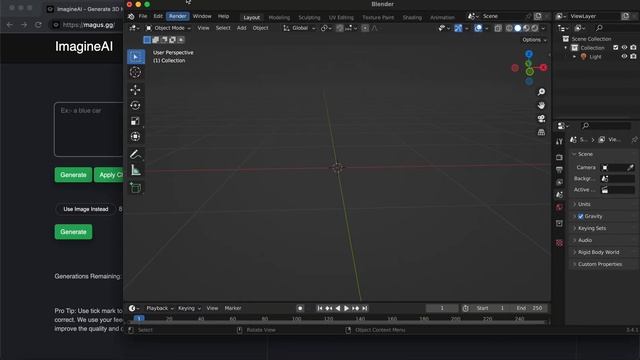Select the Move tool
This screenshot has width=640, height=360.
[x=136, y=89]
